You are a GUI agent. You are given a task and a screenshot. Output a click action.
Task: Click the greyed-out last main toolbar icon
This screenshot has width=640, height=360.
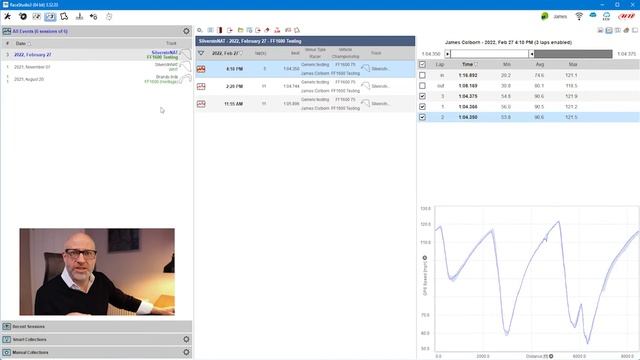109,16
